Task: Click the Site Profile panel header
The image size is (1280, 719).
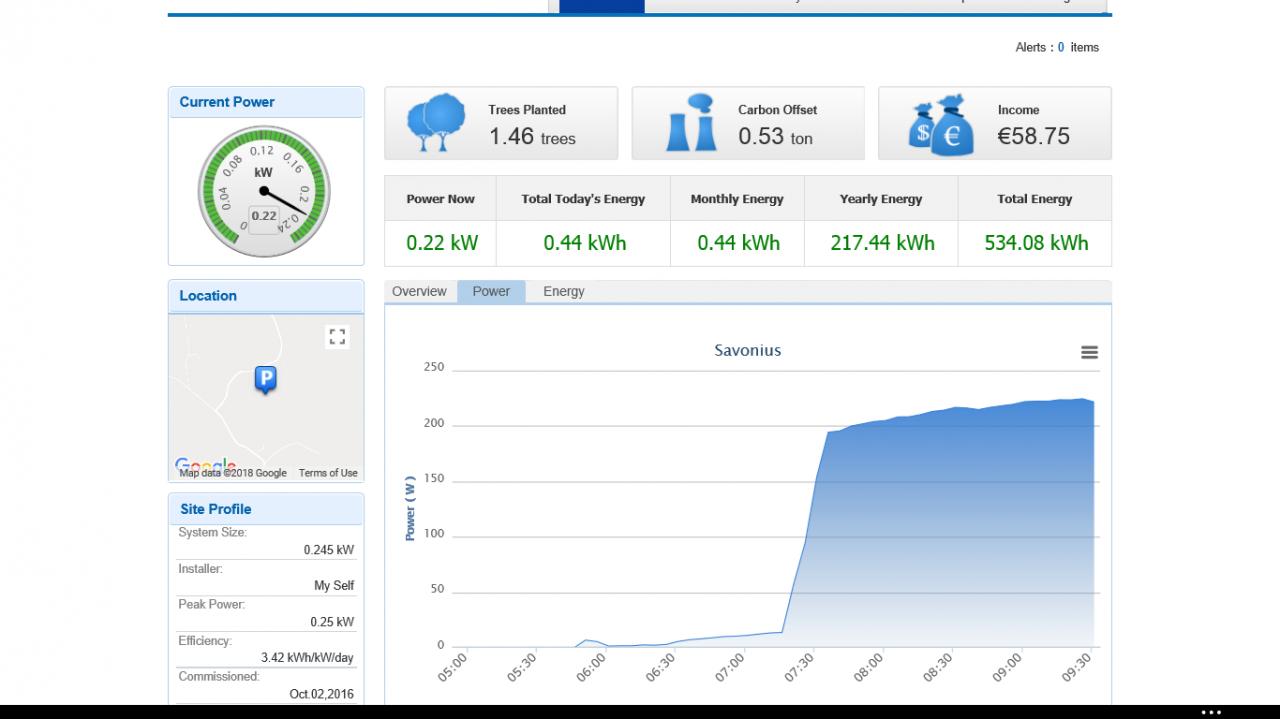Action: (x=266, y=509)
